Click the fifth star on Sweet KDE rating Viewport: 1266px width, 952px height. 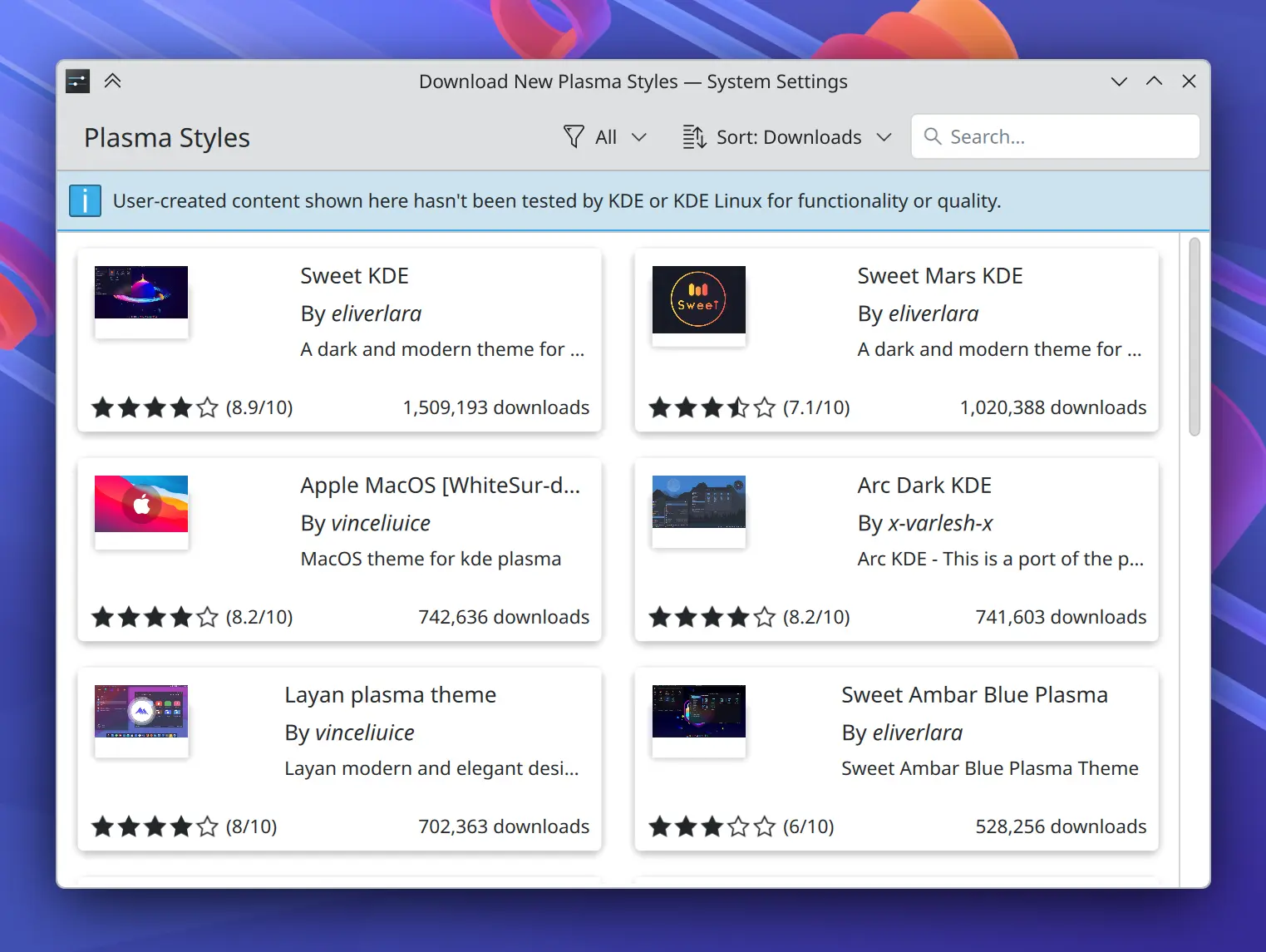point(205,407)
